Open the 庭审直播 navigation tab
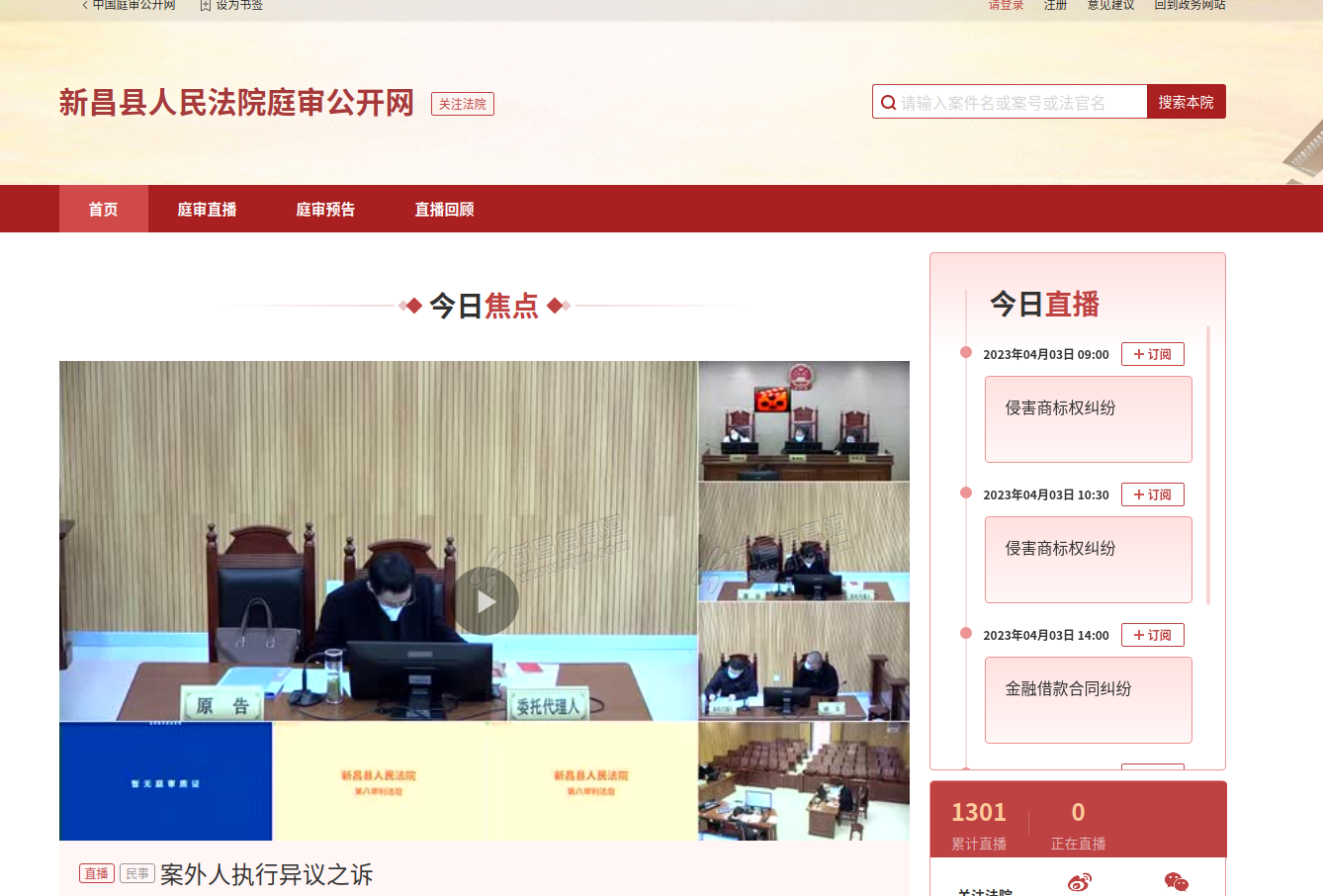The width and height of the screenshot is (1323, 896). pyautogui.click(x=207, y=209)
